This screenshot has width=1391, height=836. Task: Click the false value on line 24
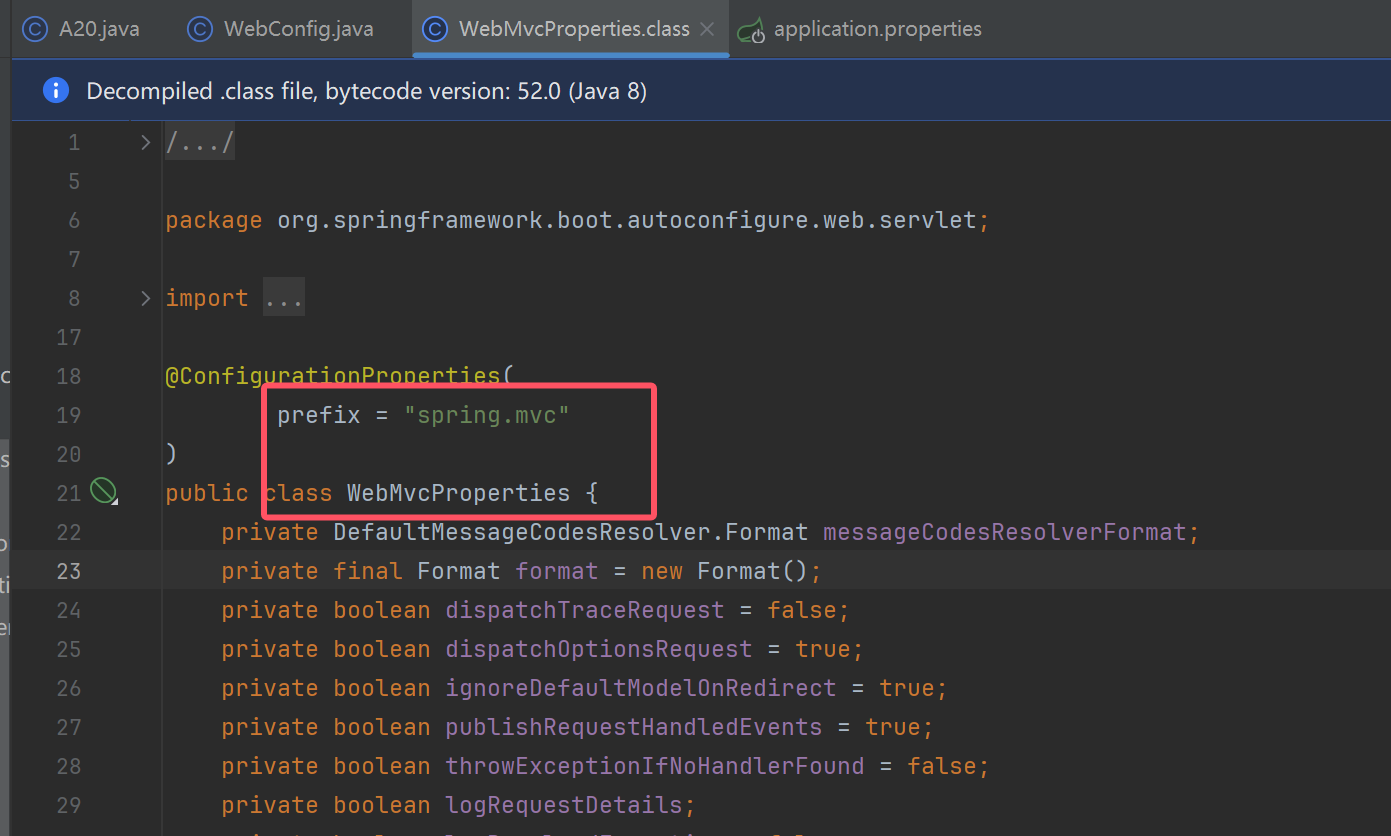pos(801,610)
